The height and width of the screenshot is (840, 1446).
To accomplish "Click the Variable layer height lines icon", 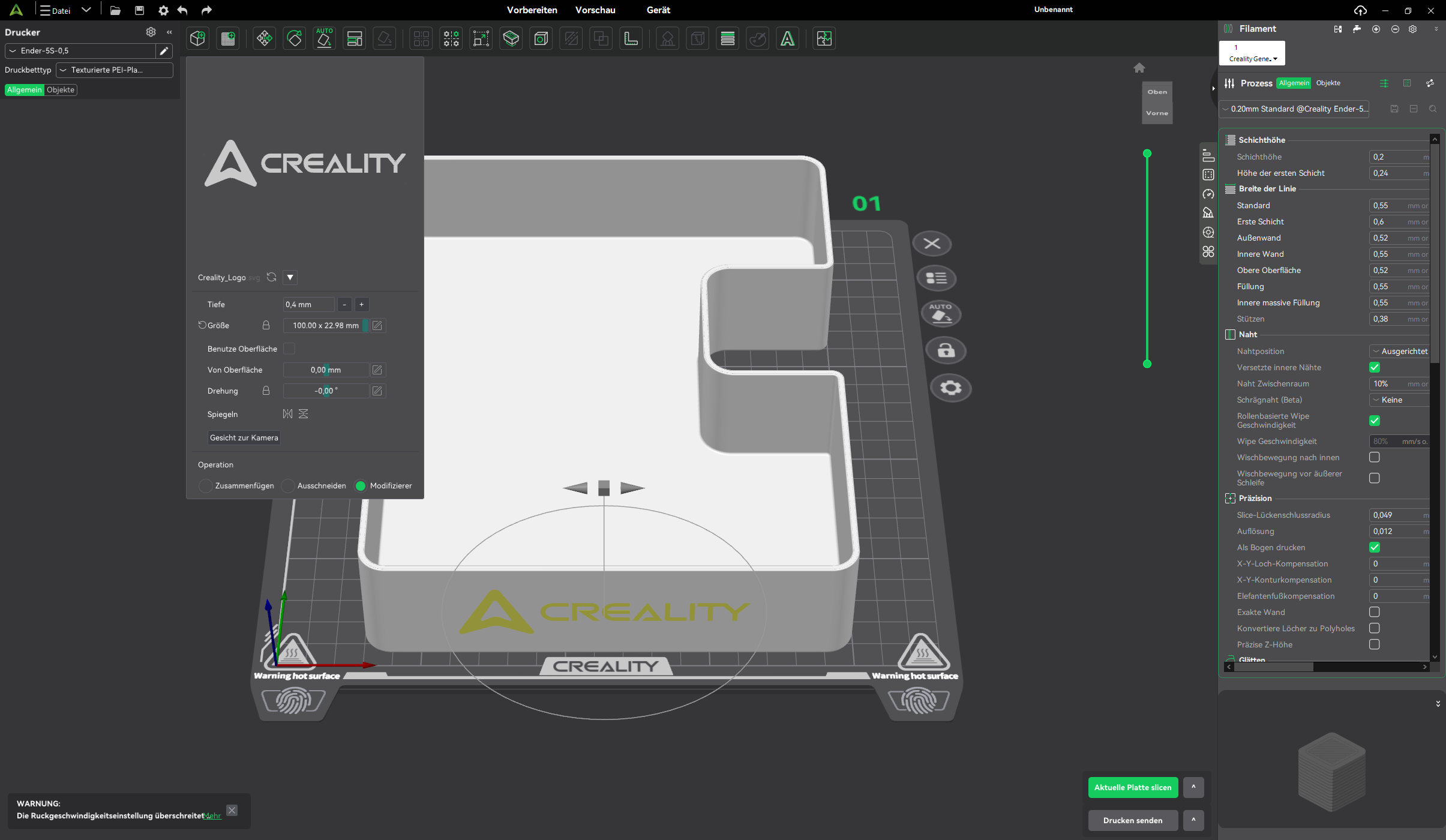I will pyautogui.click(x=728, y=39).
